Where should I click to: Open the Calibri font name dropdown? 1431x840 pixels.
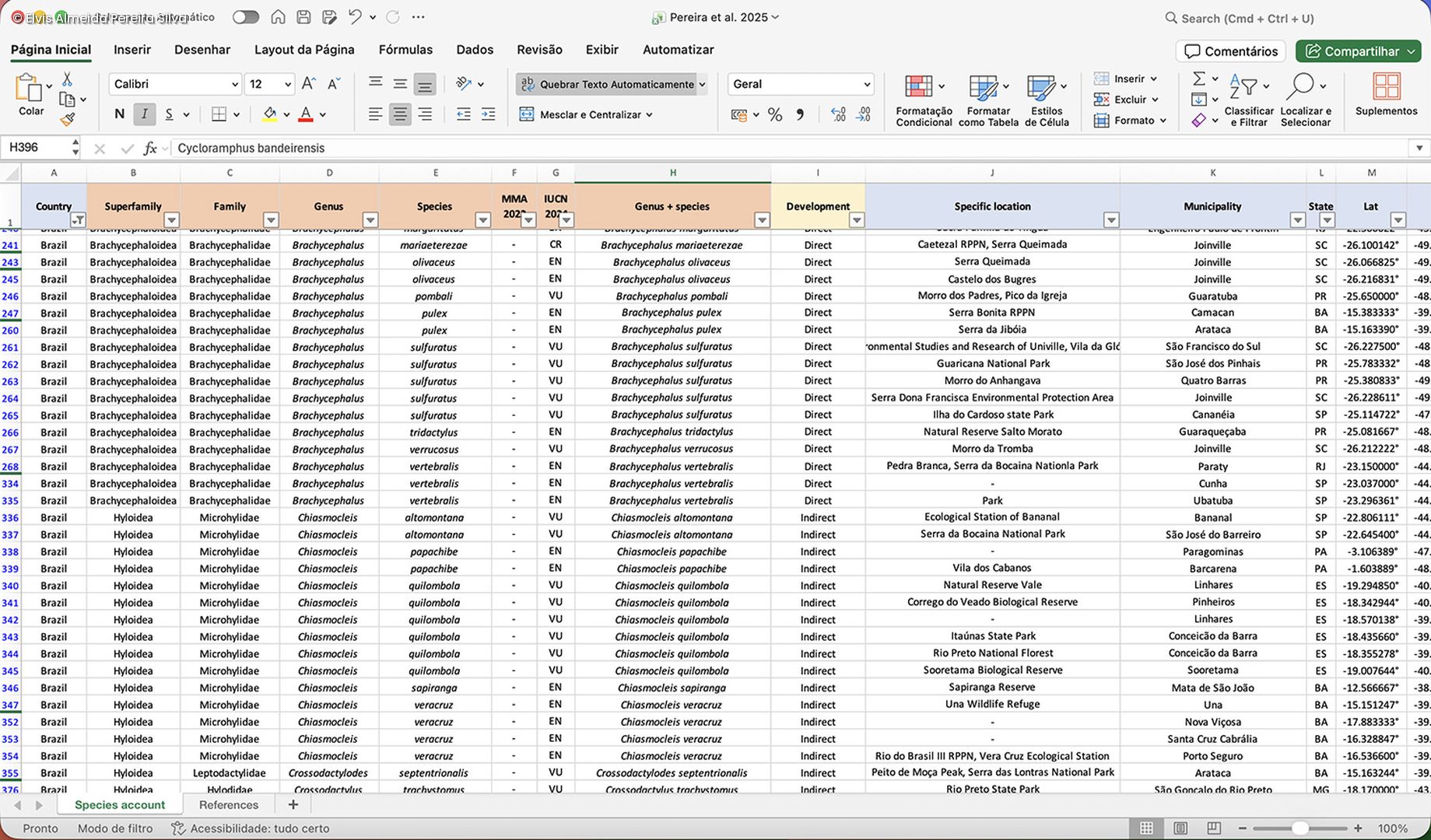point(175,84)
